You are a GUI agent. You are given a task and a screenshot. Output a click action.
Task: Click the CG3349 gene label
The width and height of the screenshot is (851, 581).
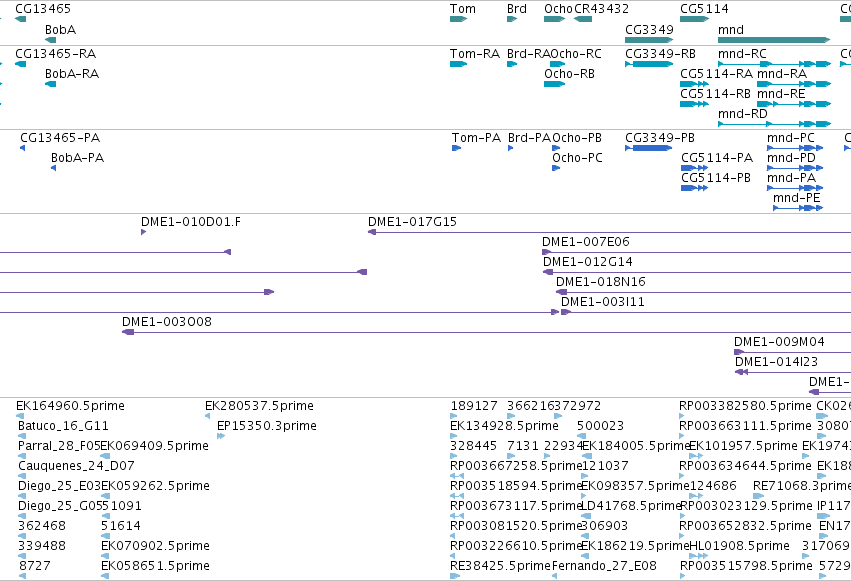(x=649, y=30)
